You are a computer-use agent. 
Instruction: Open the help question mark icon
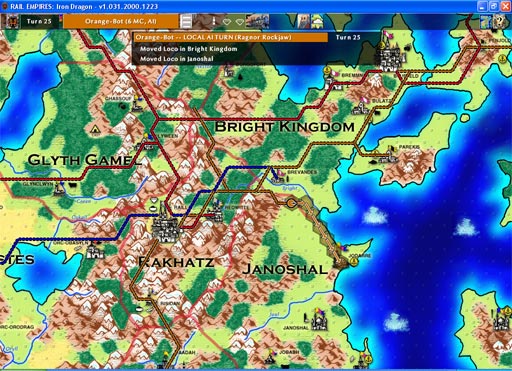tap(500, 22)
